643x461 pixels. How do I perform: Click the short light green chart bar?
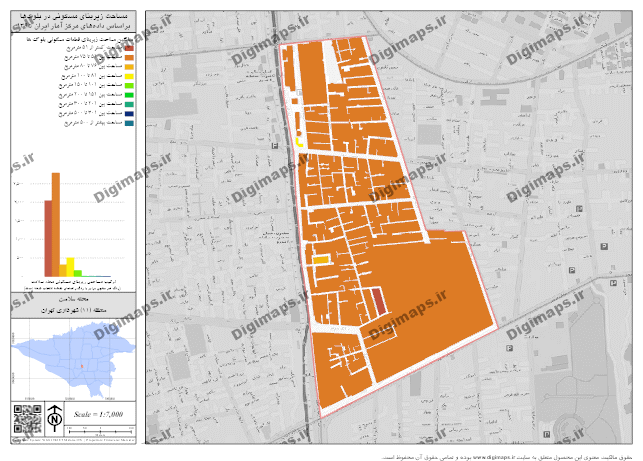(78, 274)
